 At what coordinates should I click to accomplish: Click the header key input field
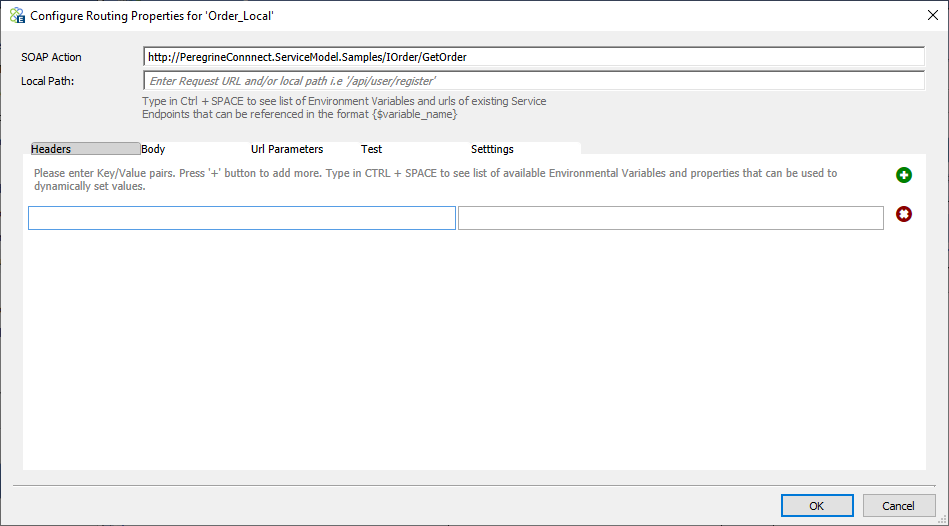[242, 218]
